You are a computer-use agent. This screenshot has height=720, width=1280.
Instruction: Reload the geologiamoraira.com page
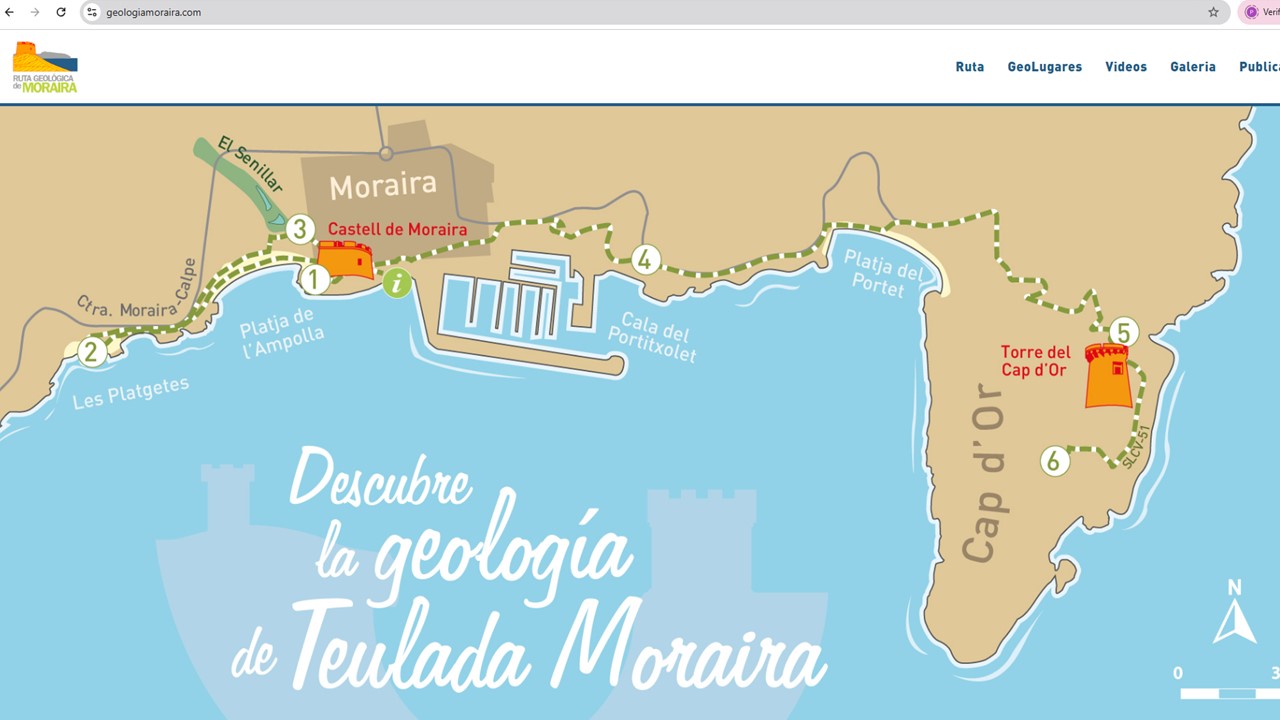[x=62, y=12]
